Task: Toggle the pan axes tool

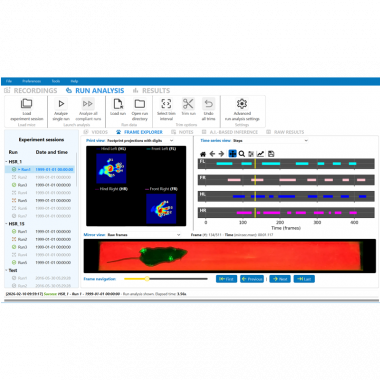Action: click(232, 154)
